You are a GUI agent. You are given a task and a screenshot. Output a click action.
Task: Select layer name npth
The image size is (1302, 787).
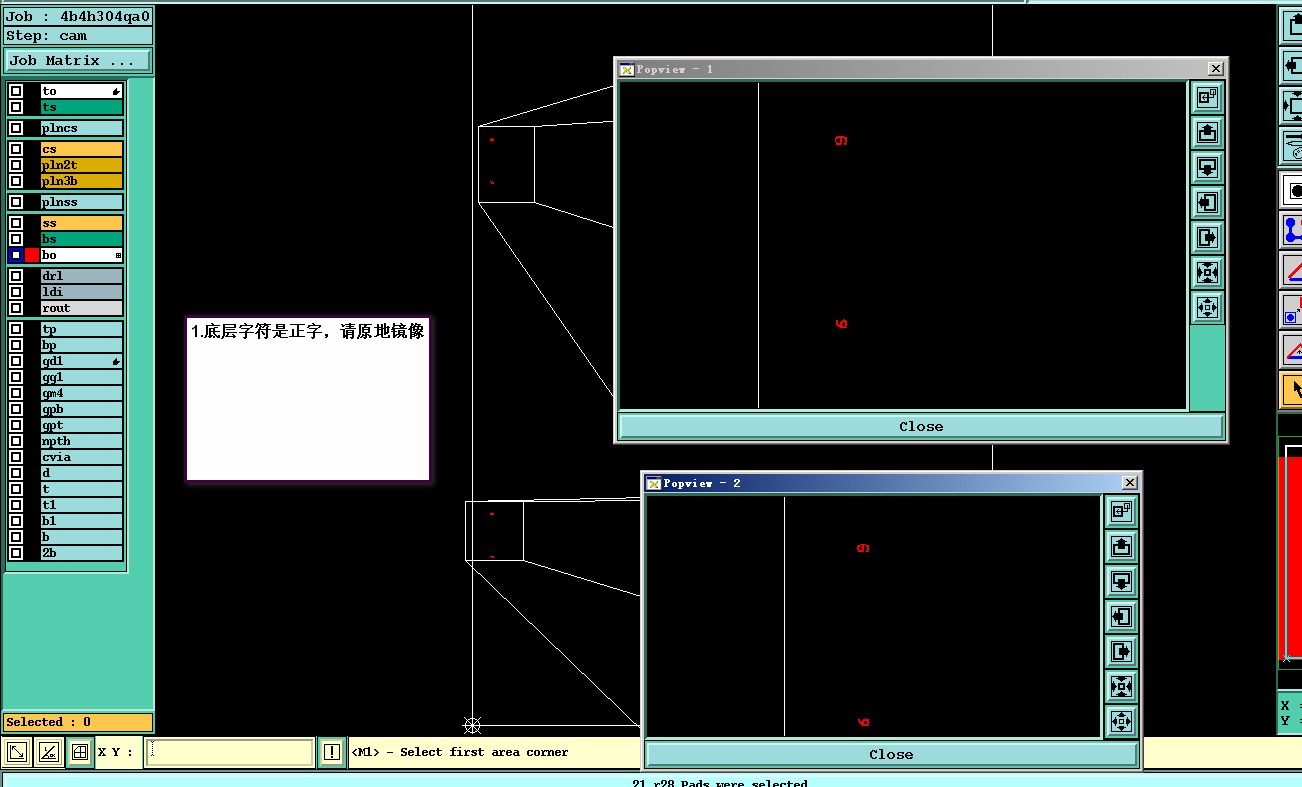(82, 441)
